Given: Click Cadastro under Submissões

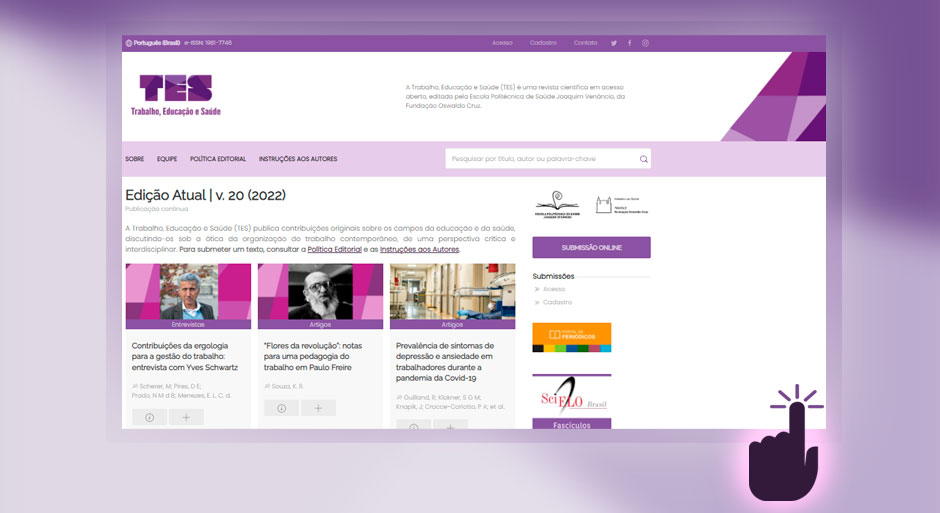Looking at the screenshot, I should pyautogui.click(x=558, y=303).
